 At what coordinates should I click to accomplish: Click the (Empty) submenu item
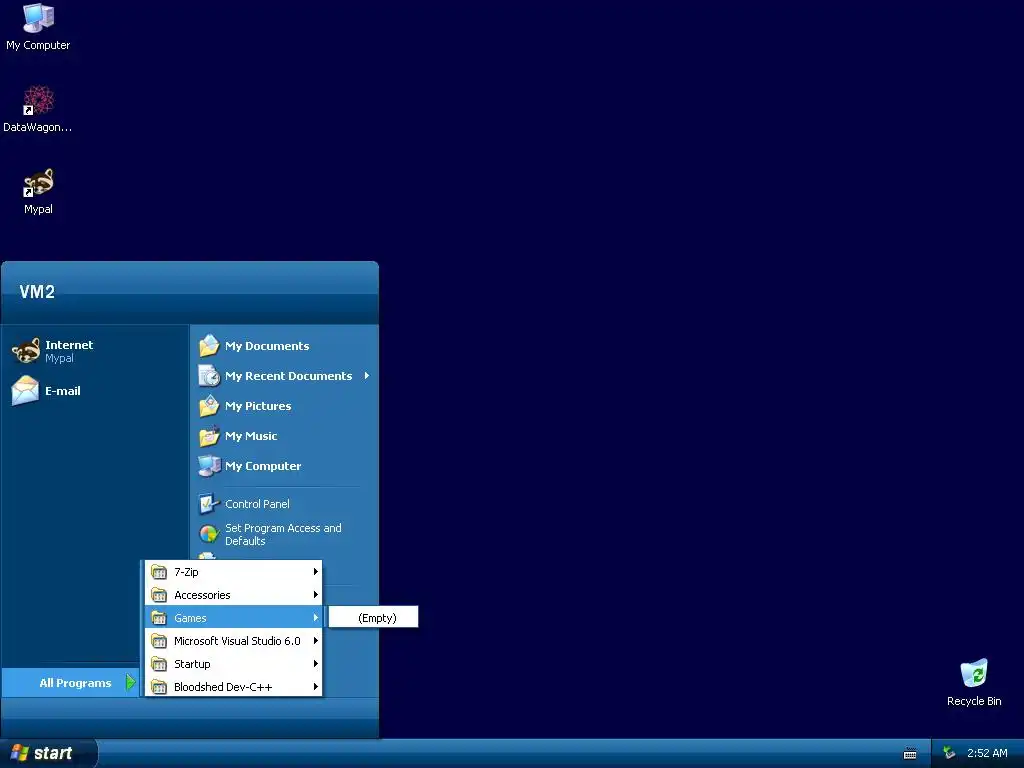[x=373, y=618]
